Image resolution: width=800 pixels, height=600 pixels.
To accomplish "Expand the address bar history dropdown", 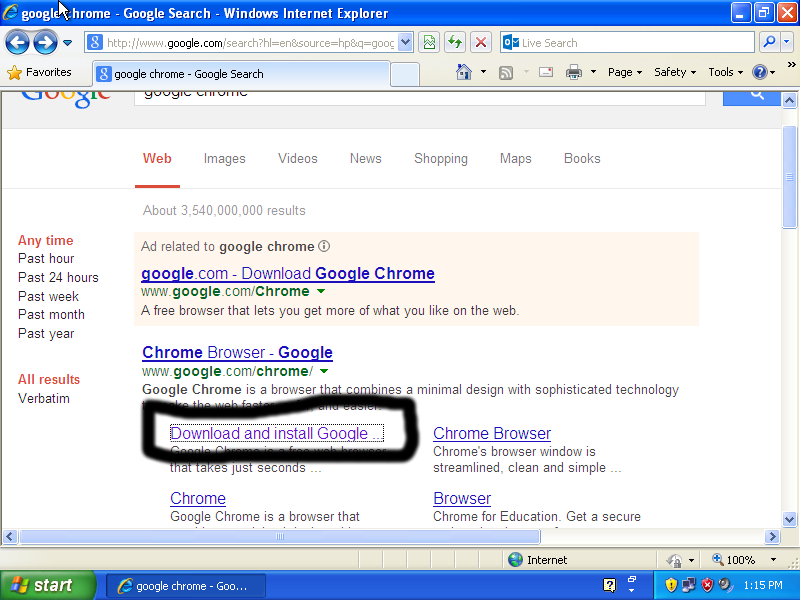I will (405, 43).
